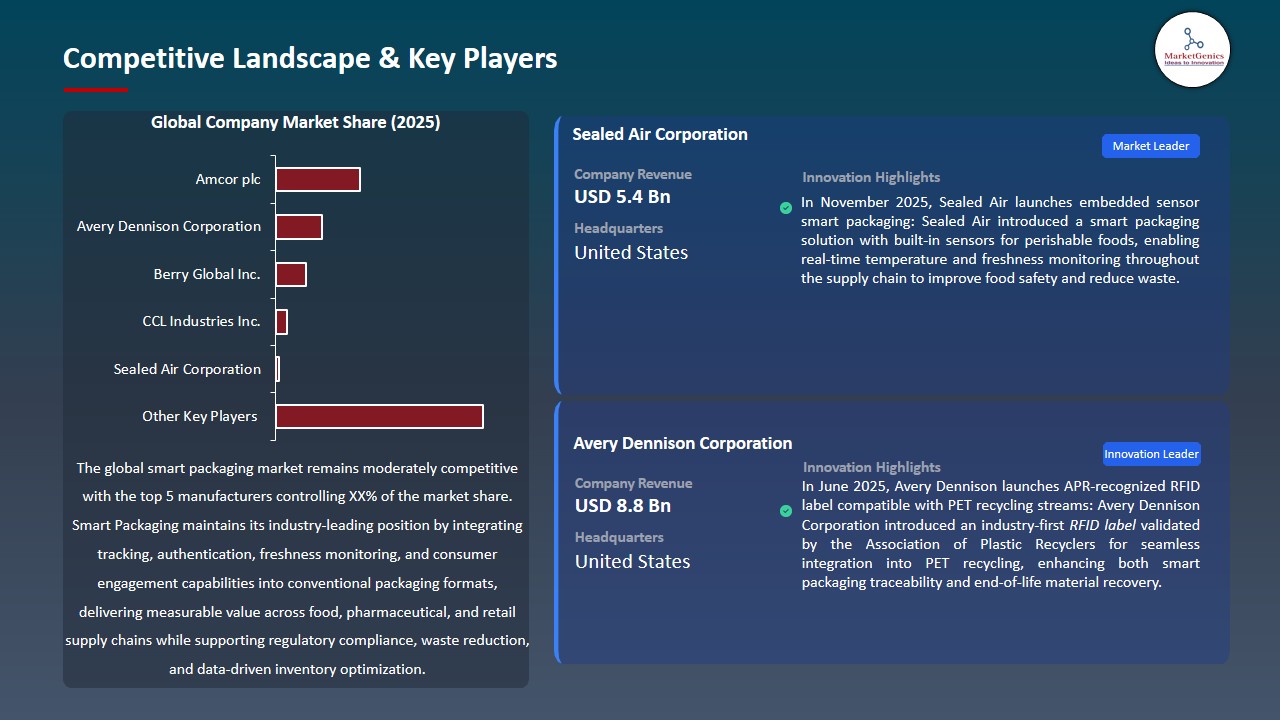
Task: Click the red underline accent below title
Action: pos(95,90)
